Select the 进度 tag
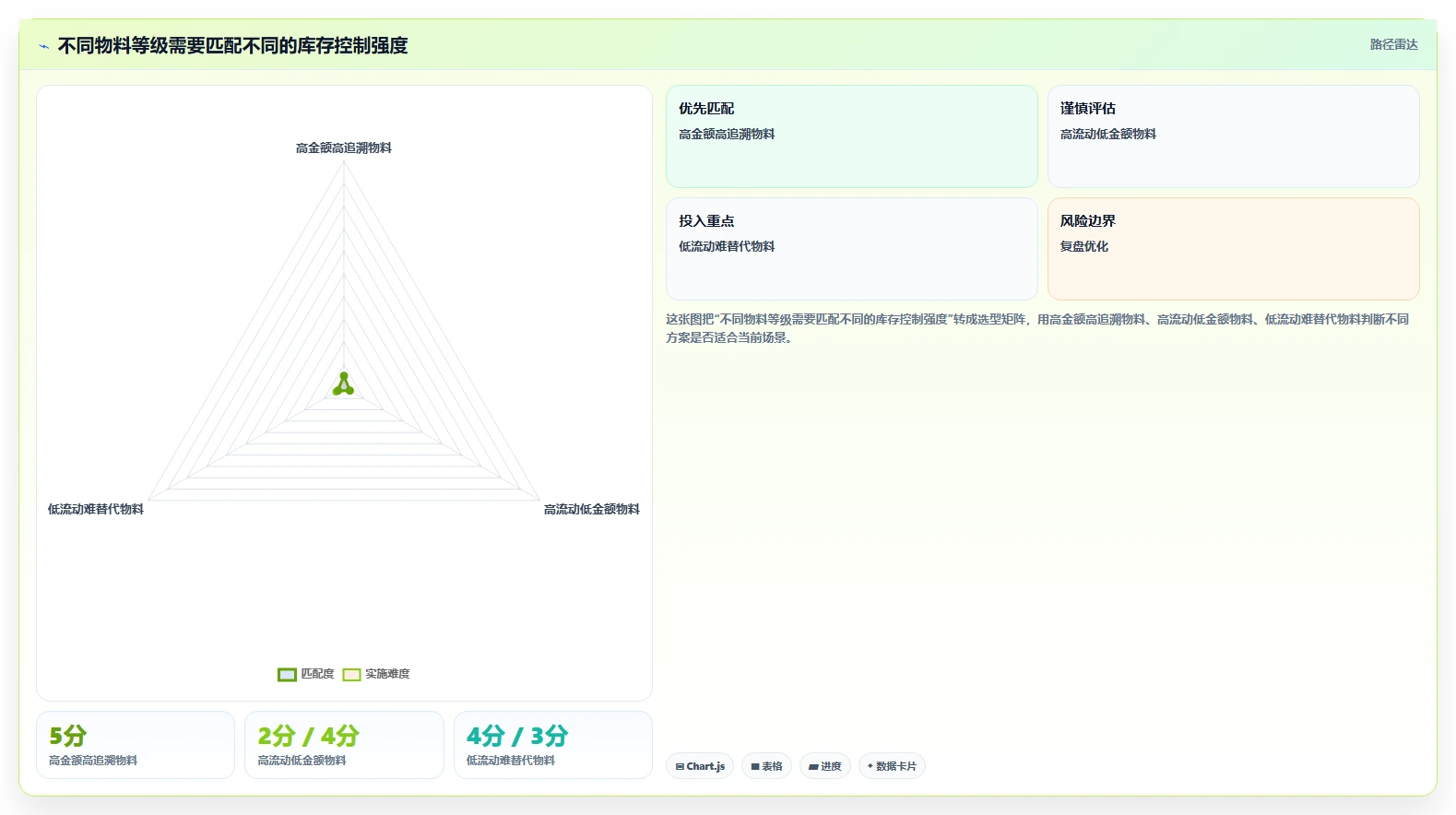The width and height of the screenshot is (1456, 815). pos(824,766)
